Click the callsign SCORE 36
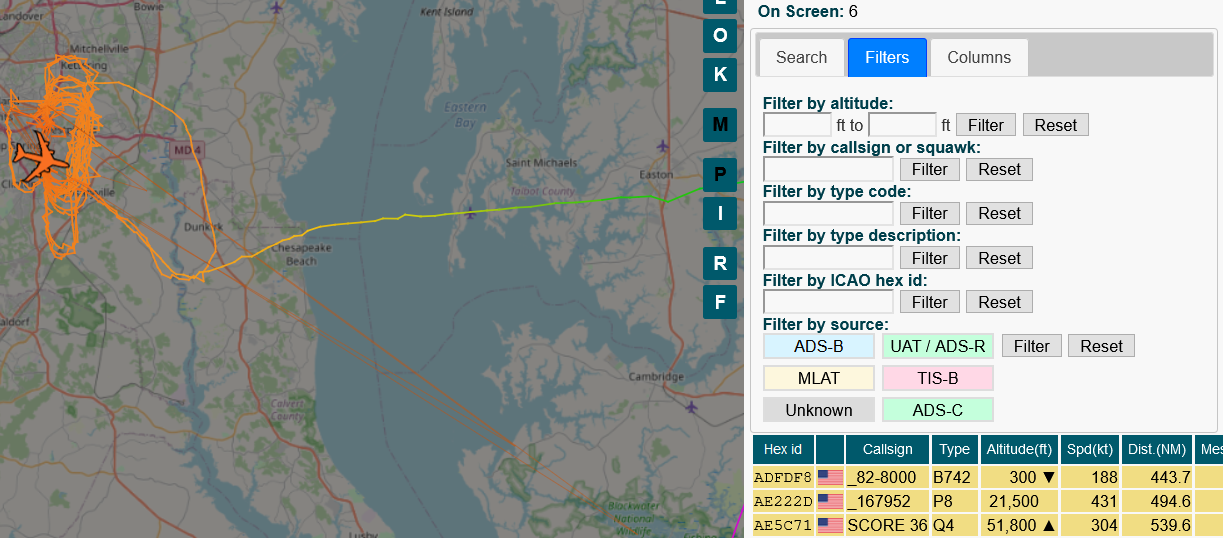The width and height of the screenshot is (1223, 538). [x=887, y=525]
